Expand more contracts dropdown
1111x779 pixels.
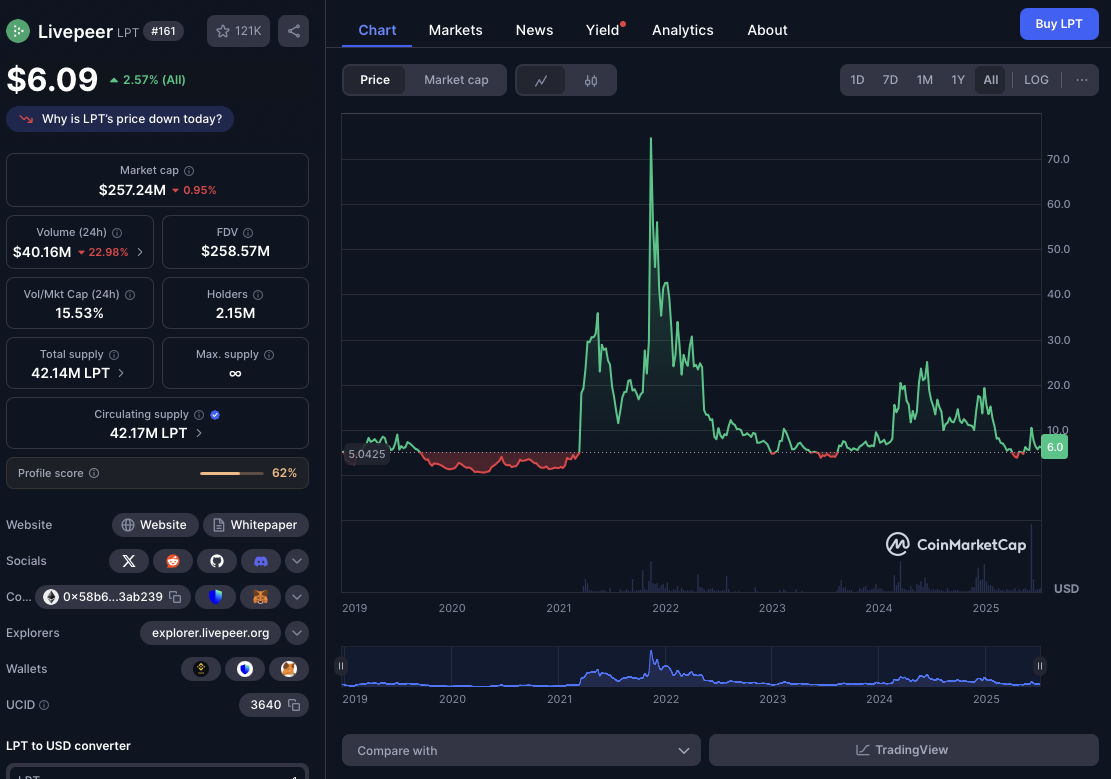pyautogui.click(x=297, y=597)
